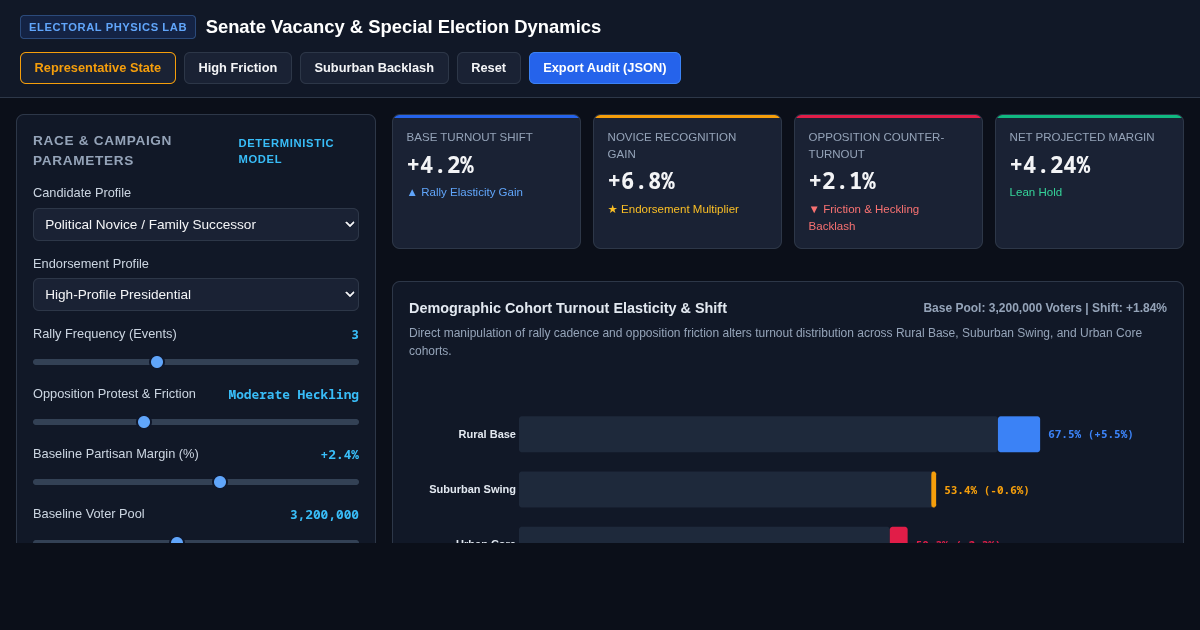1200x630 pixels.
Task: Click the +2.4% baseline margin value
Action: 340,454
